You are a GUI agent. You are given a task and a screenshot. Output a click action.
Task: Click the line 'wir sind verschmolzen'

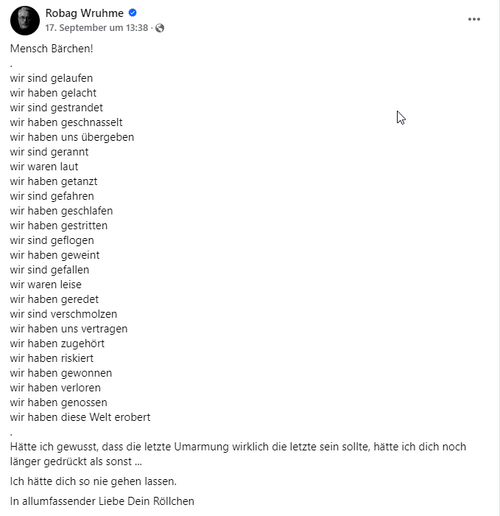click(64, 314)
